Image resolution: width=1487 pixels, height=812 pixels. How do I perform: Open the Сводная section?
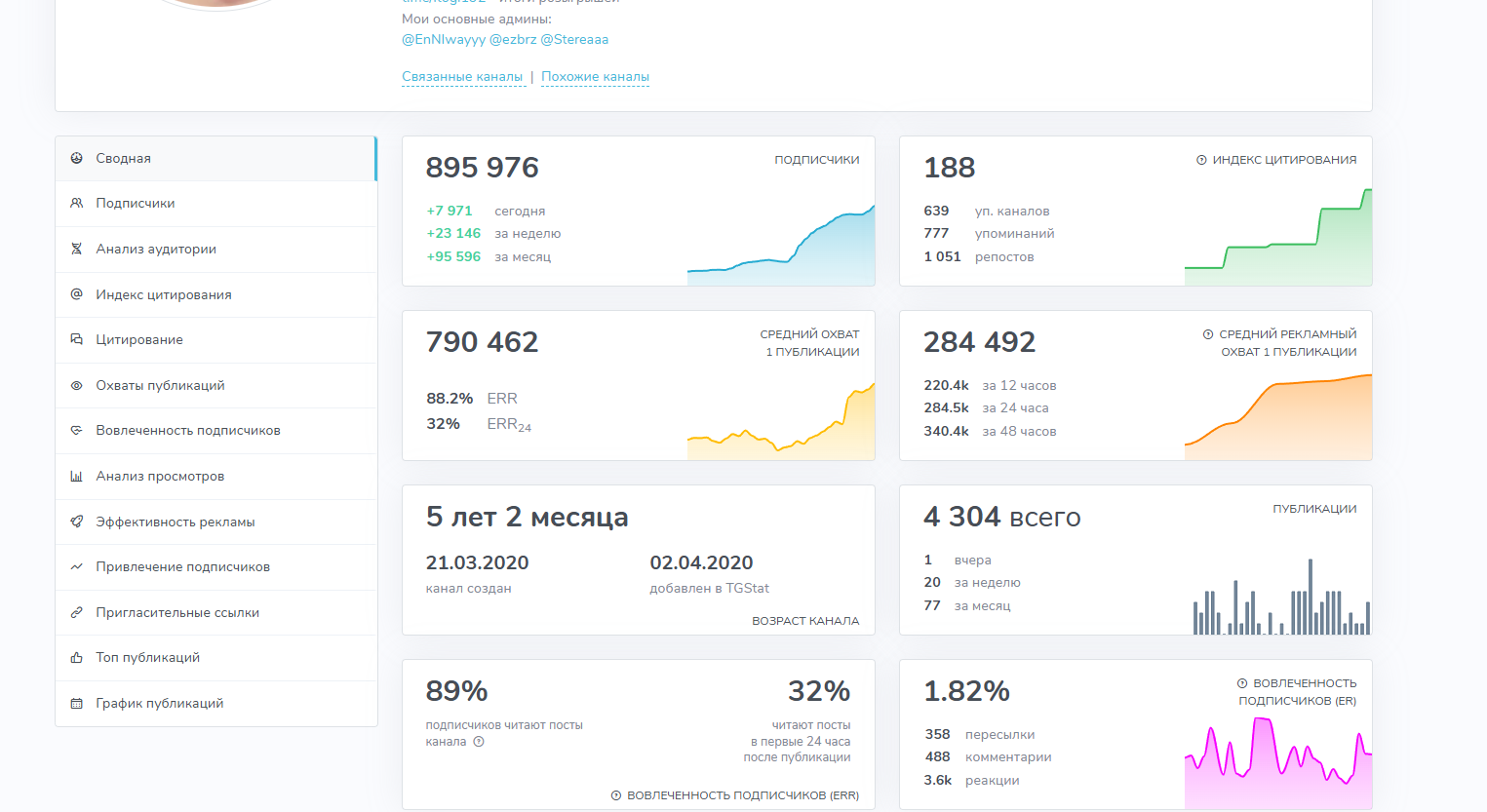click(215, 158)
